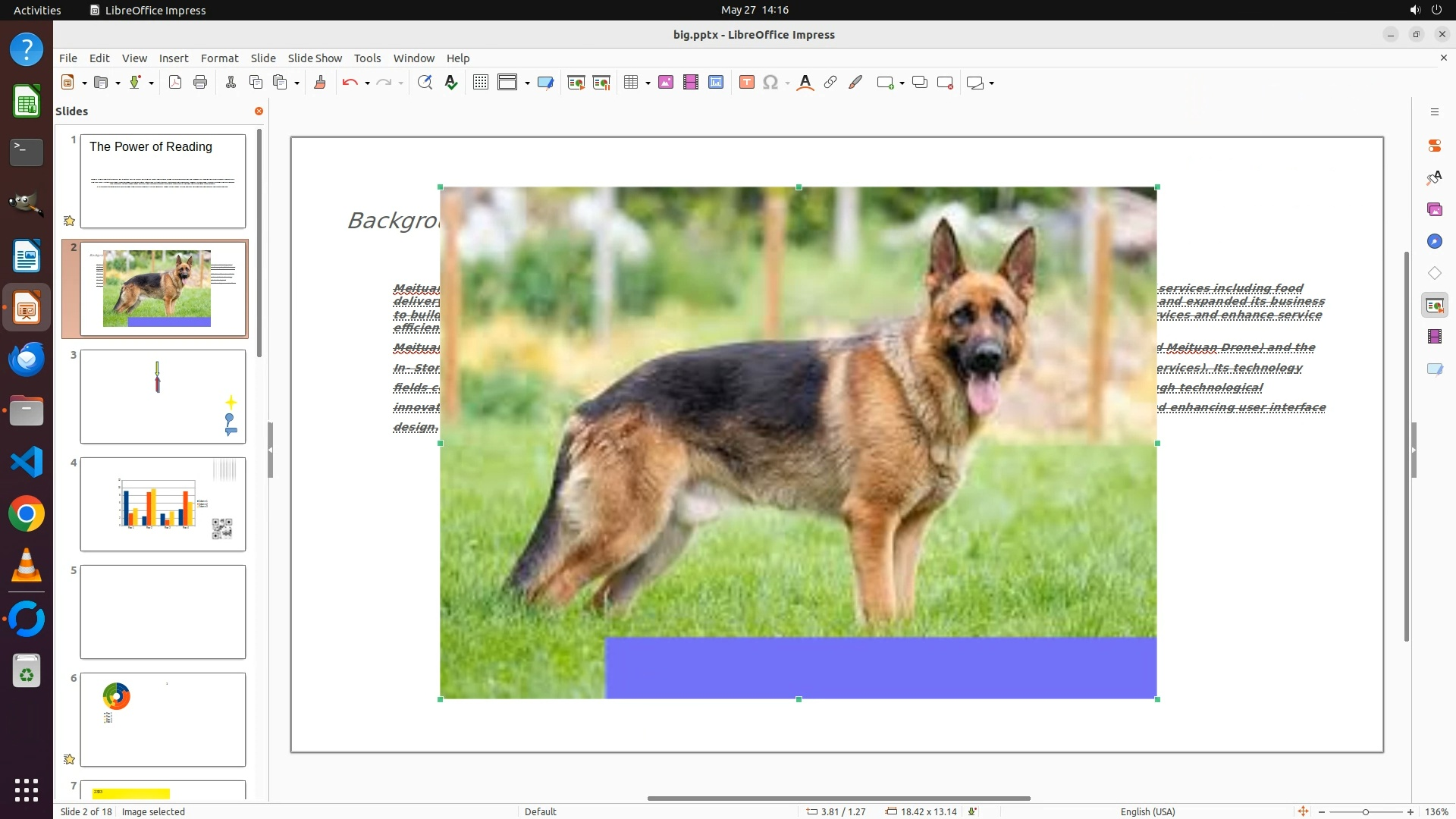The width and height of the screenshot is (1456, 819).
Task: Toggle the sidebar using the right-edge handle
Action: [1414, 450]
